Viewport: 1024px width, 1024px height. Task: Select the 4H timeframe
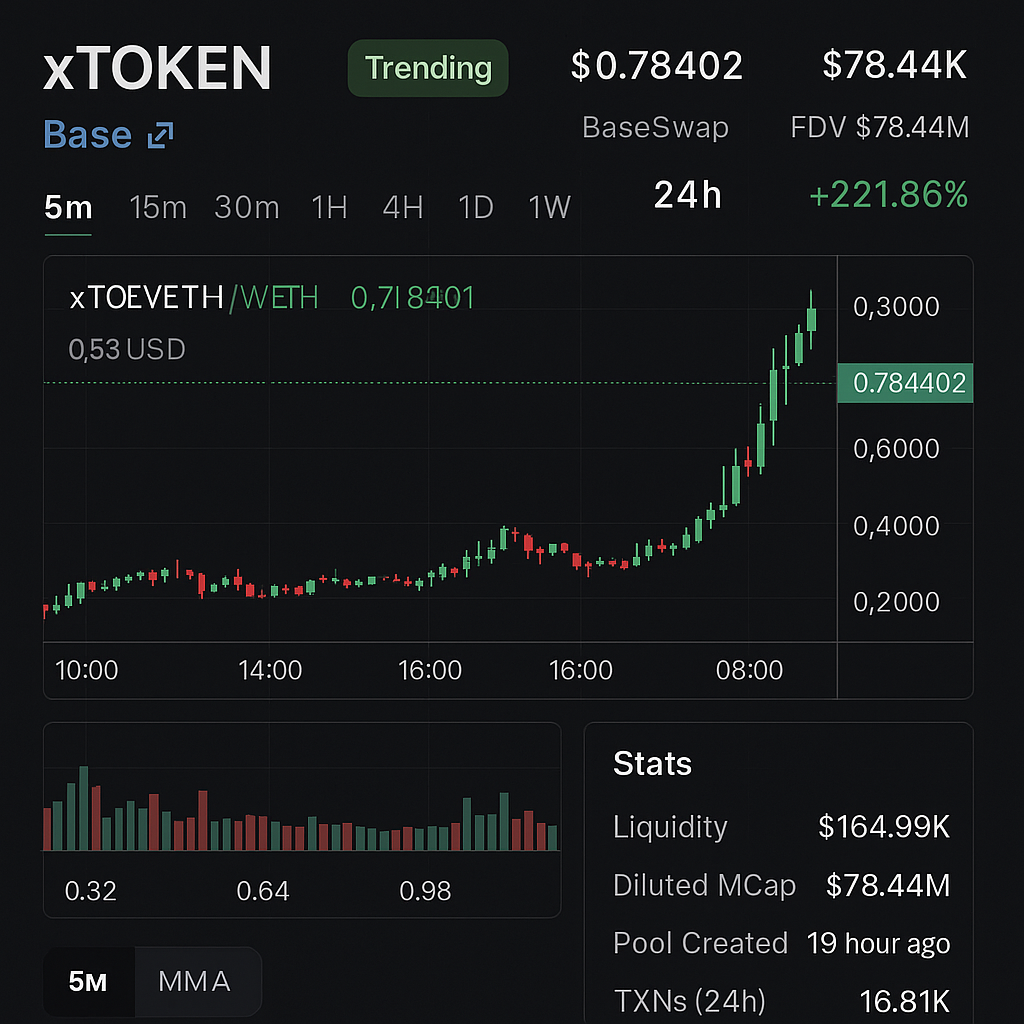[403, 208]
